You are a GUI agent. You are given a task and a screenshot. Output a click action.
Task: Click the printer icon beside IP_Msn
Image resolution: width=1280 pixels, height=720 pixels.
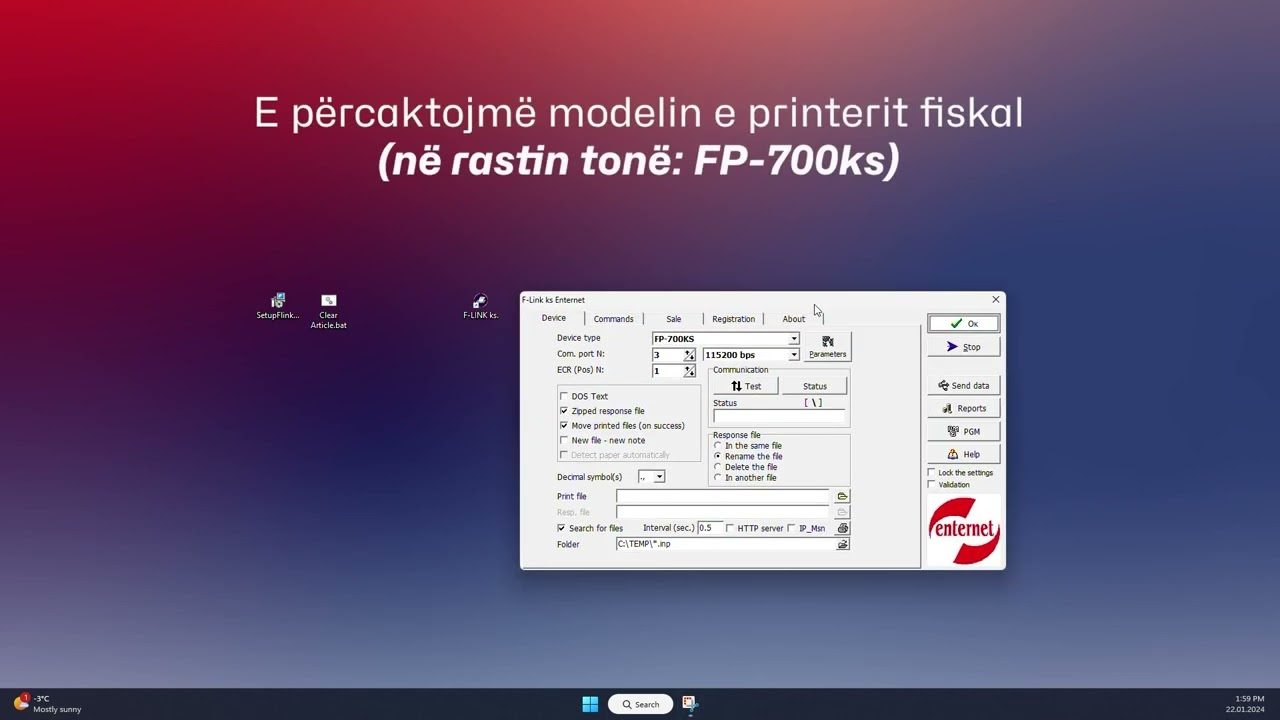click(x=842, y=528)
